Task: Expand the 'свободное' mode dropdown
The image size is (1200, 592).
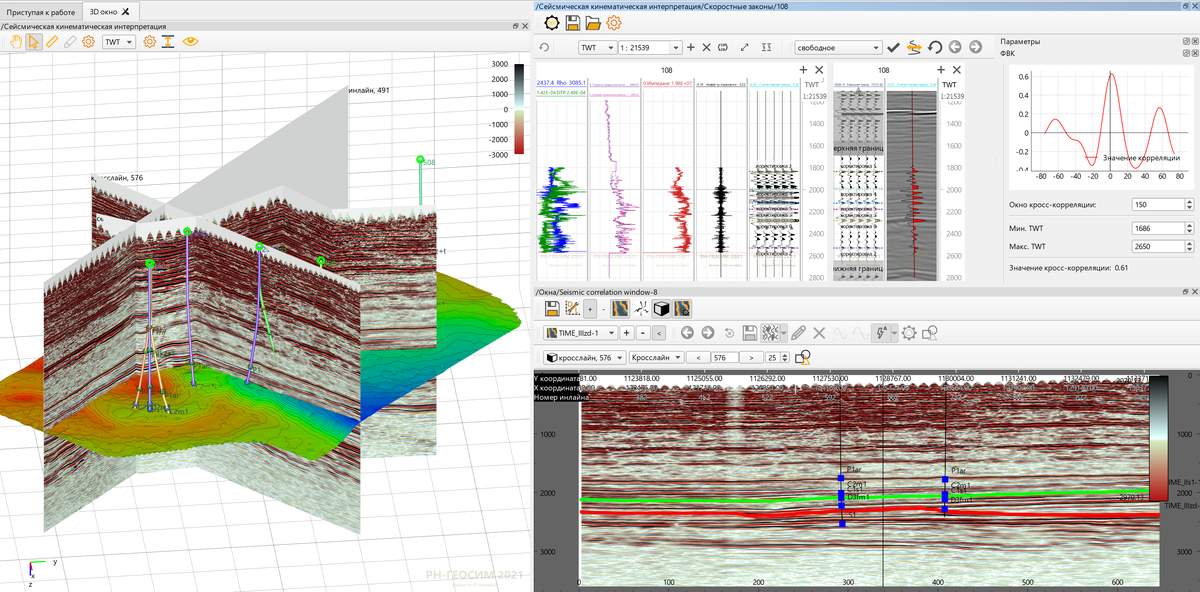Action: point(838,47)
